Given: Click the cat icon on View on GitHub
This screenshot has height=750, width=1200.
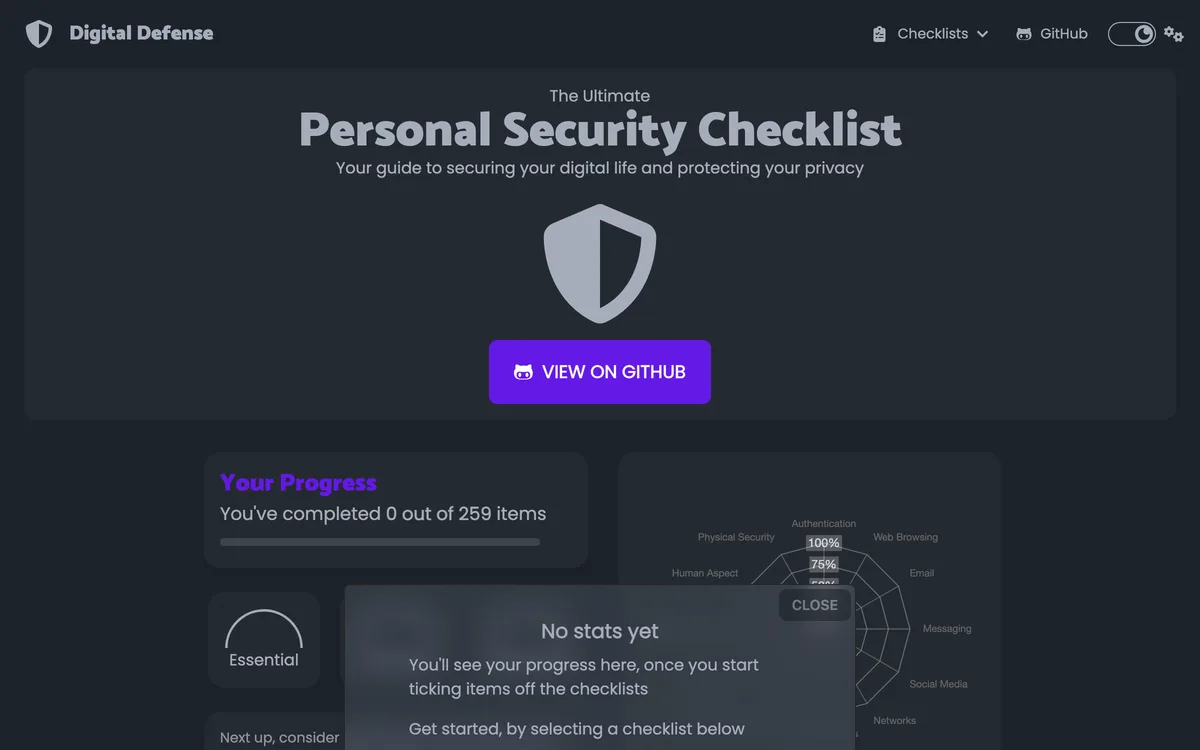Looking at the screenshot, I should (523, 372).
